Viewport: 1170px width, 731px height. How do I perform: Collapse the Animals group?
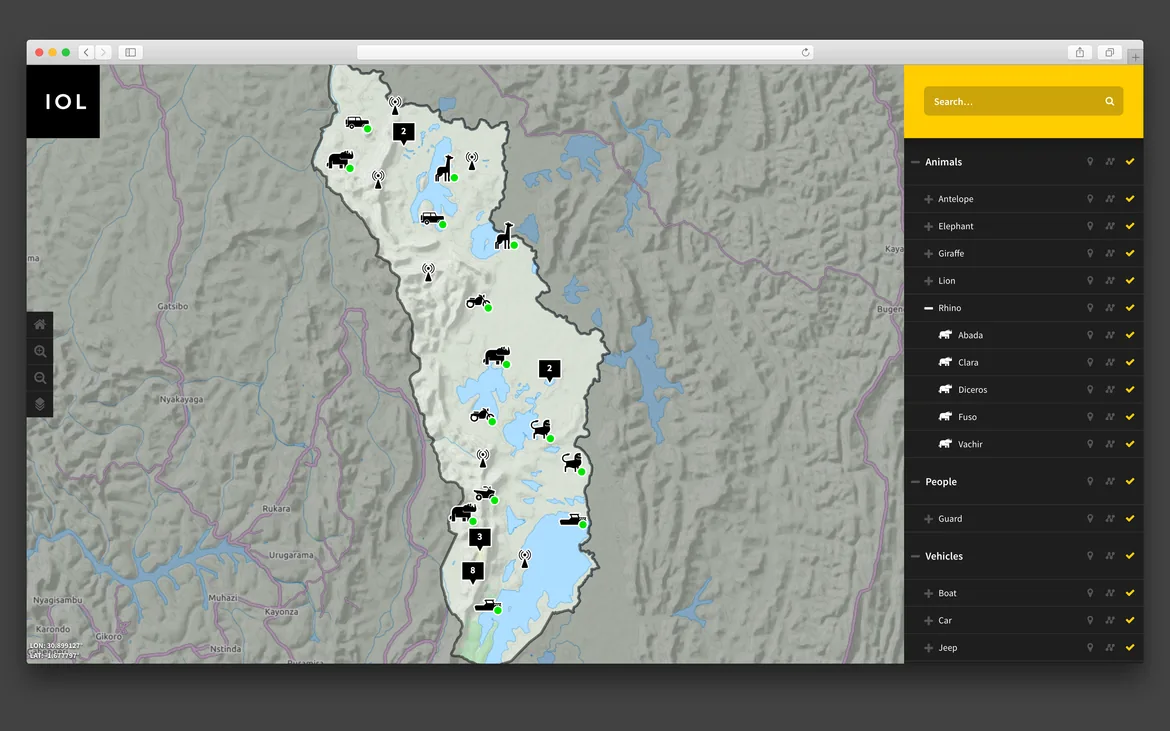pos(916,162)
